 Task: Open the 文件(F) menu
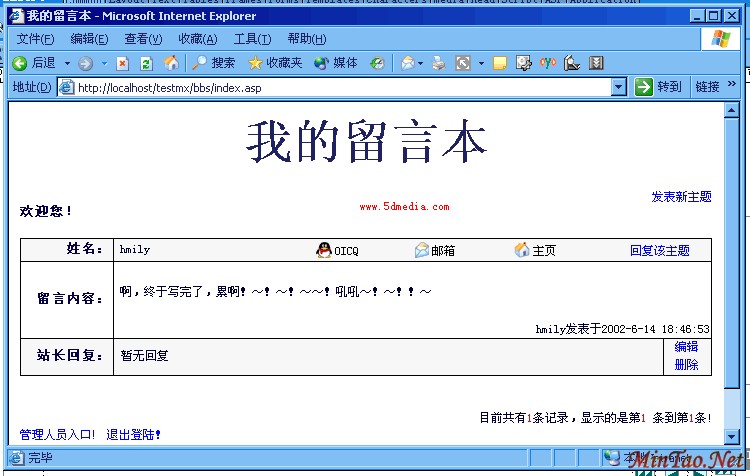pos(35,39)
